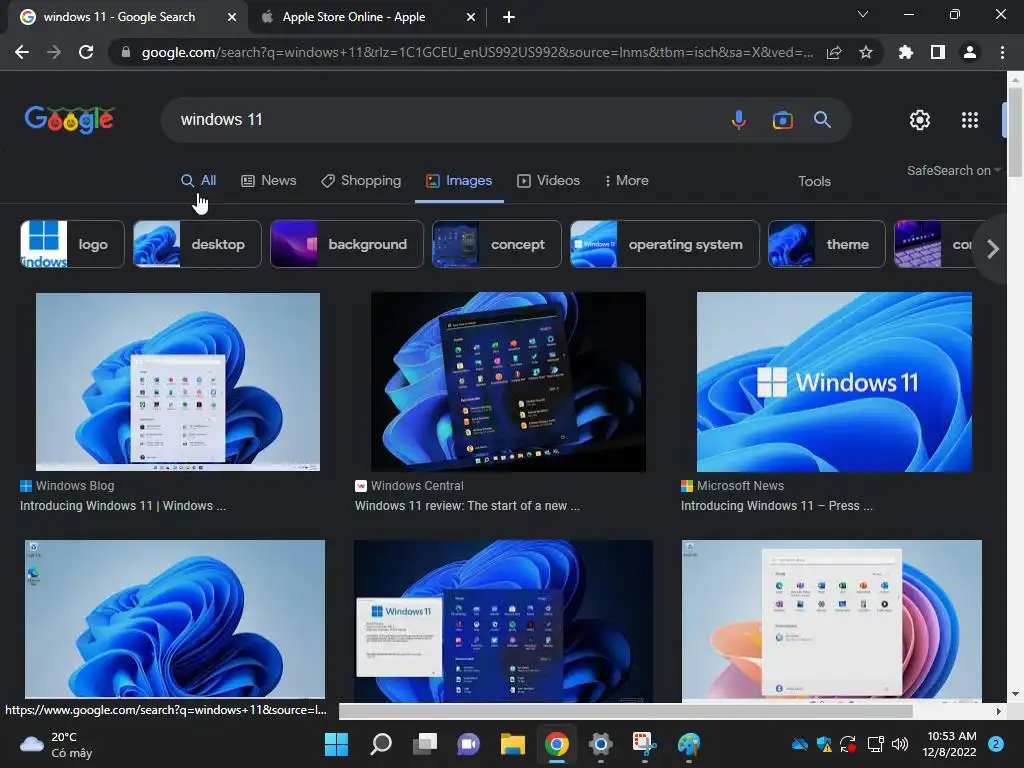
Task: Open the Tools filter options
Action: tap(814, 181)
